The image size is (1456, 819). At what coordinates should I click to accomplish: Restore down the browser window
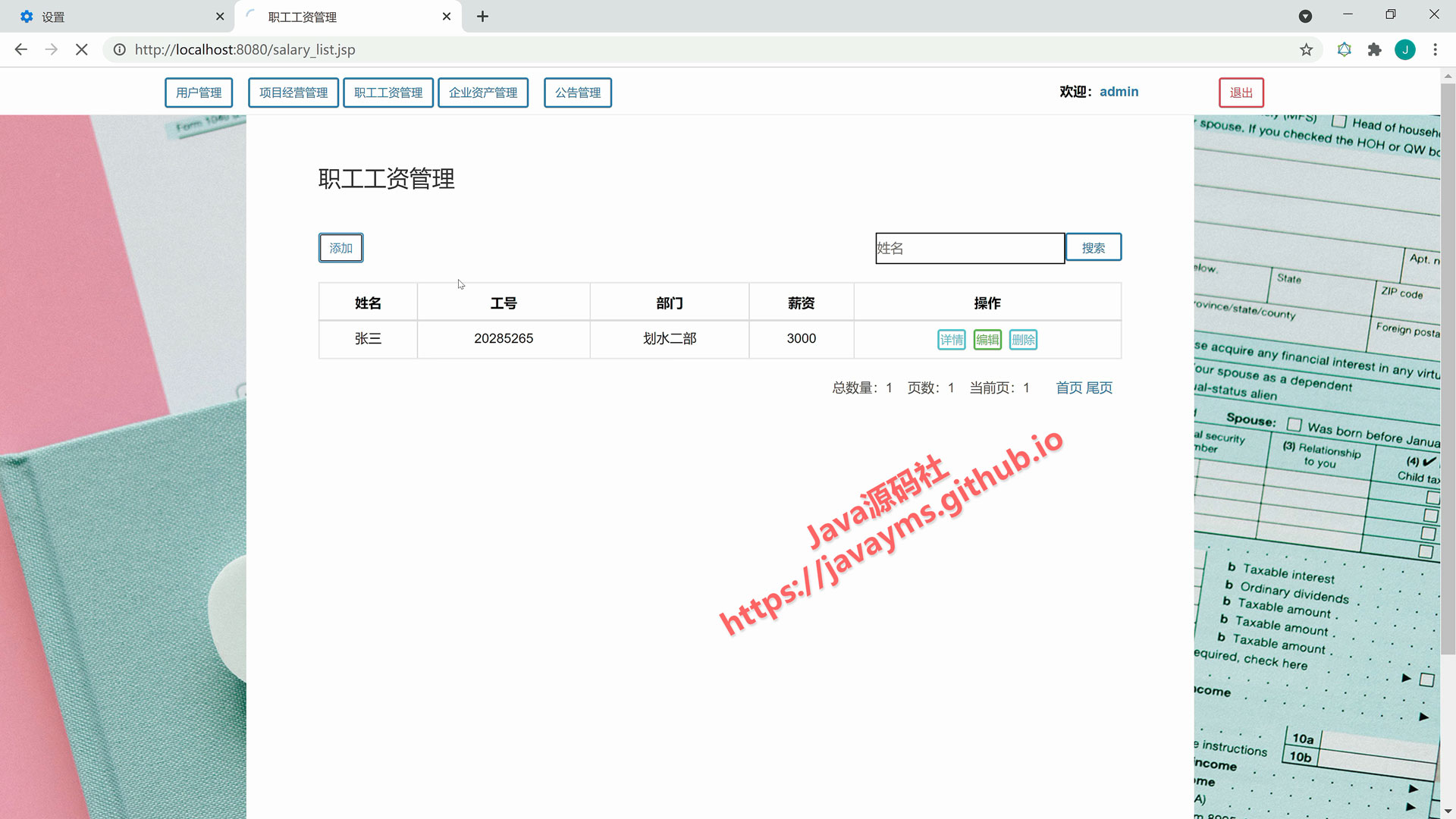[1391, 14]
